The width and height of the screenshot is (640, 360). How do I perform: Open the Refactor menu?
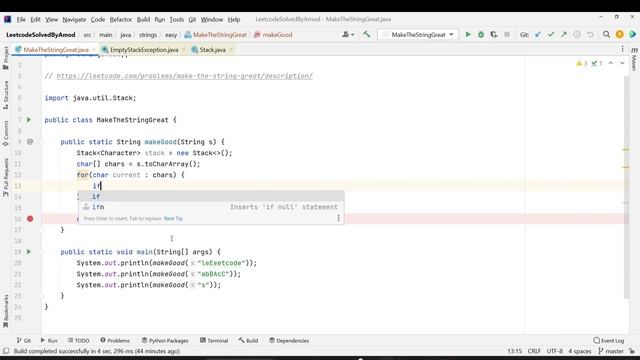(x=121, y=19)
